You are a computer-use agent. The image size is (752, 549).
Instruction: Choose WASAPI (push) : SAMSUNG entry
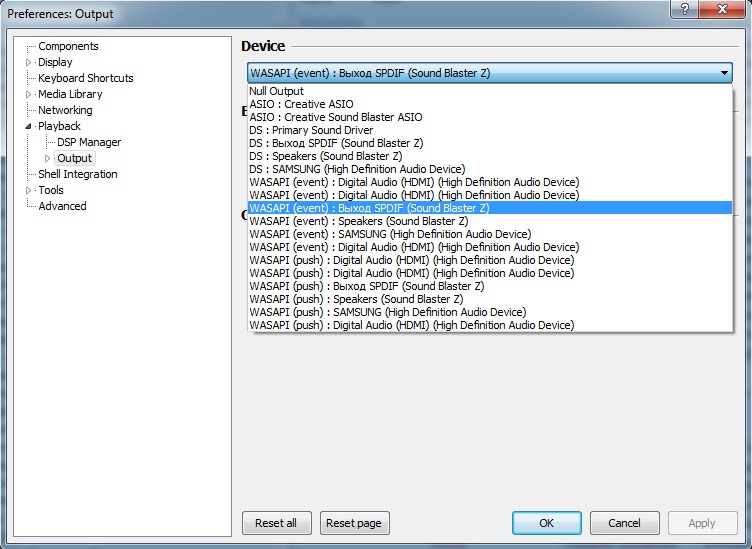point(490,312)
